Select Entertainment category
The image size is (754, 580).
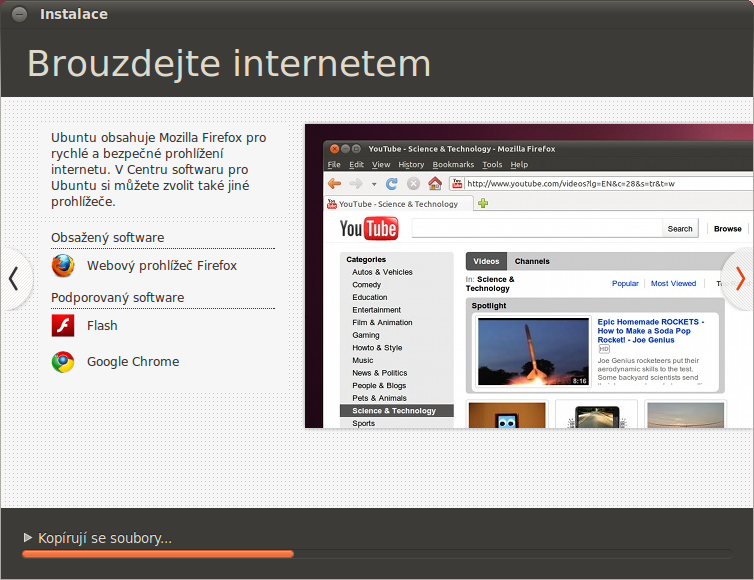(x=376, y=310)
